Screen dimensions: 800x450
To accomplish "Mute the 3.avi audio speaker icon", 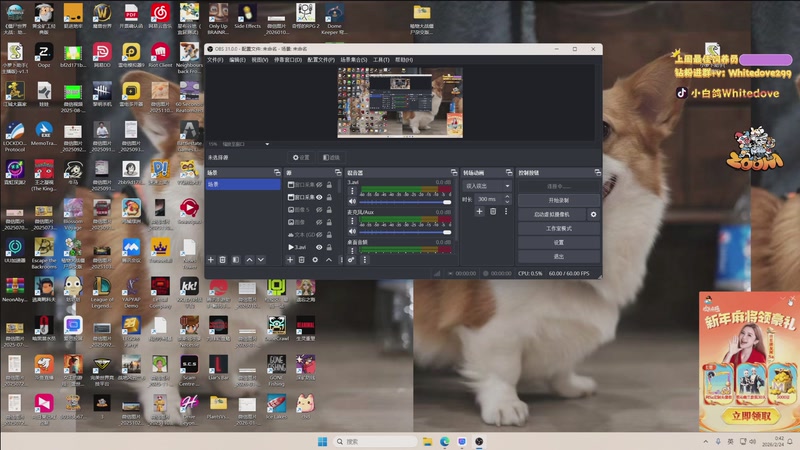I will [352, 202].
